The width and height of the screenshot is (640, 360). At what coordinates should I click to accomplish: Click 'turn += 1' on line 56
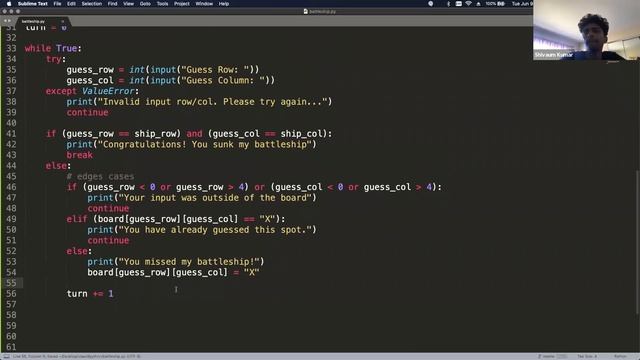click(x=90, y=293)
